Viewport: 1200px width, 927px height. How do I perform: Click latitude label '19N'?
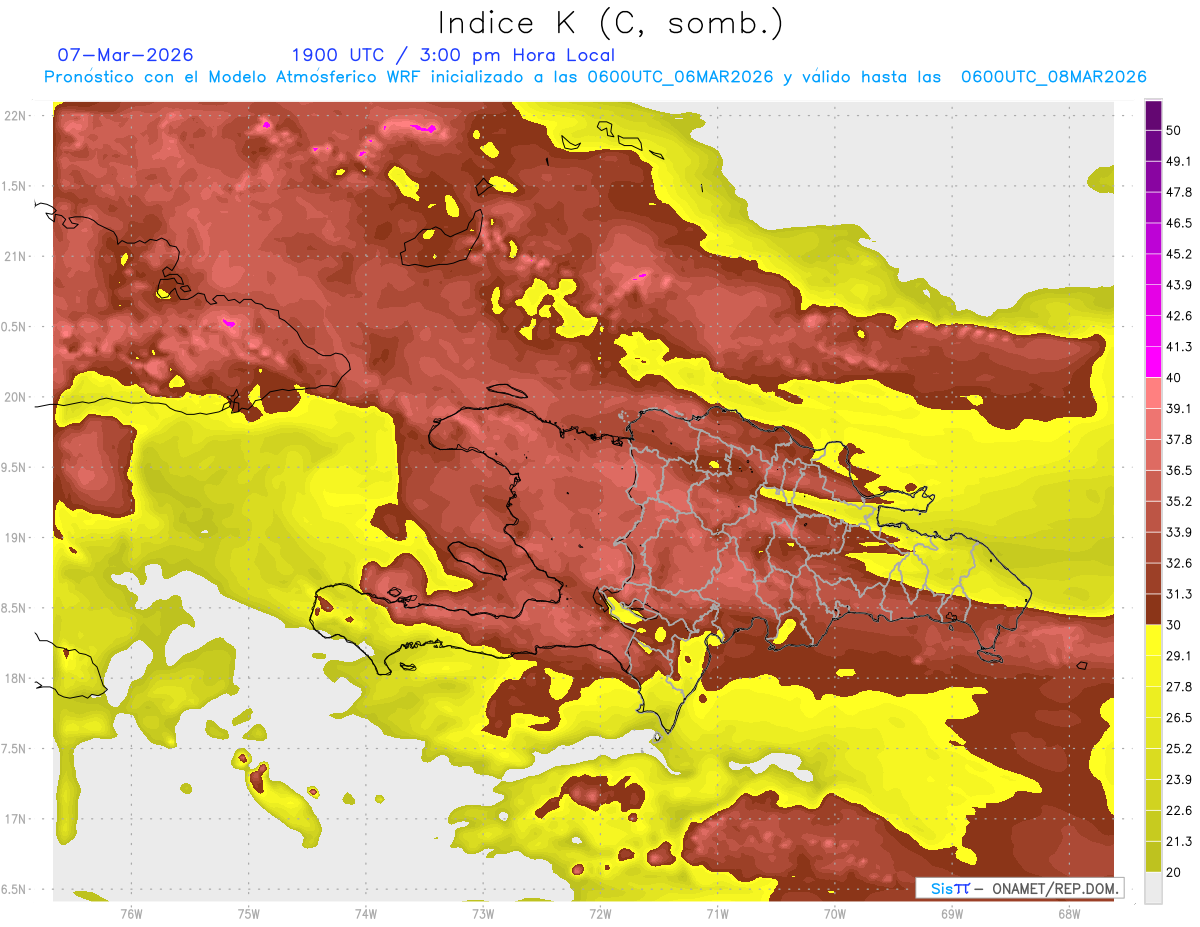[x=16, y=538]
